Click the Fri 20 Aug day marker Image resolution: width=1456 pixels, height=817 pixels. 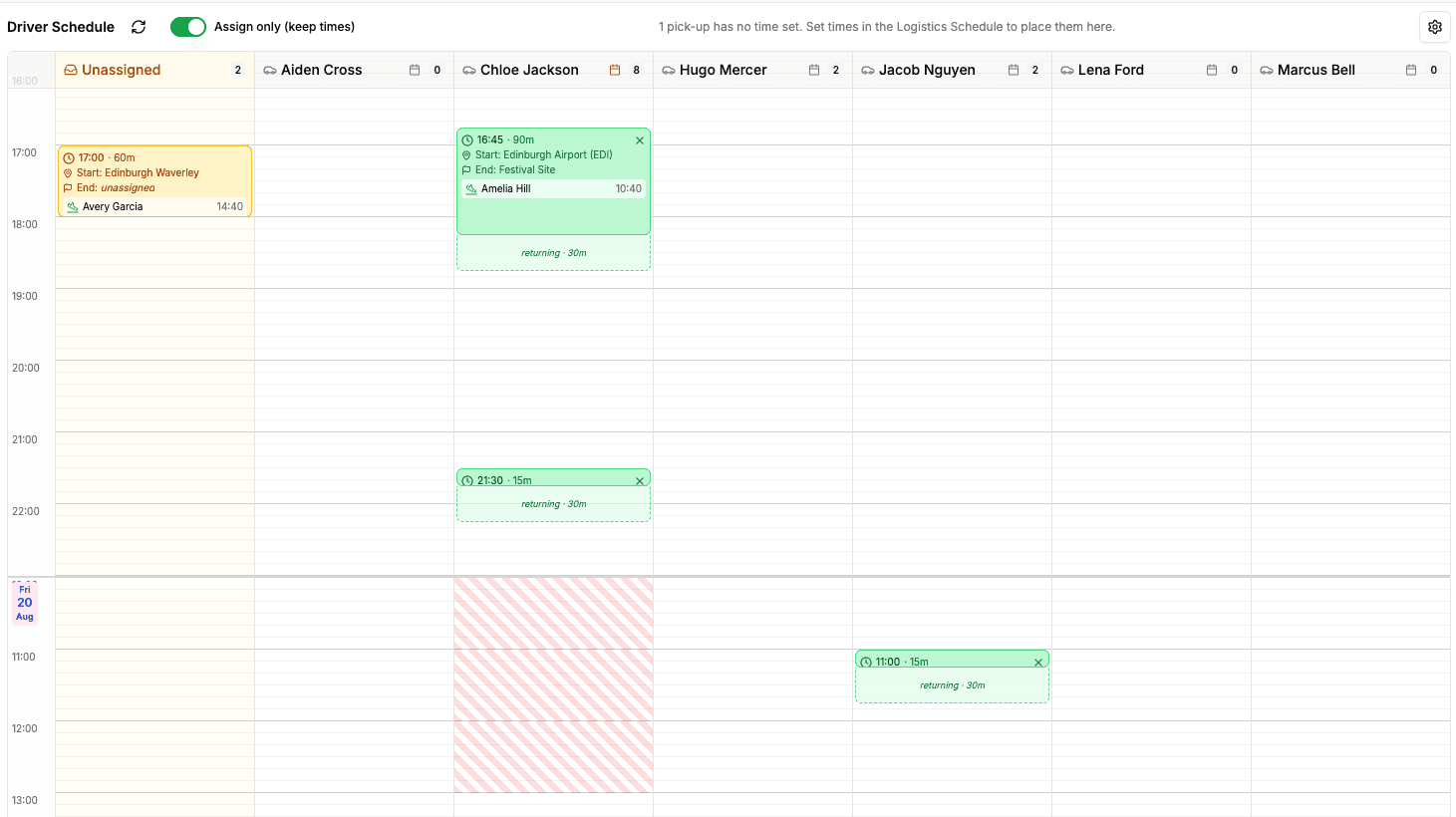point(25,603)
